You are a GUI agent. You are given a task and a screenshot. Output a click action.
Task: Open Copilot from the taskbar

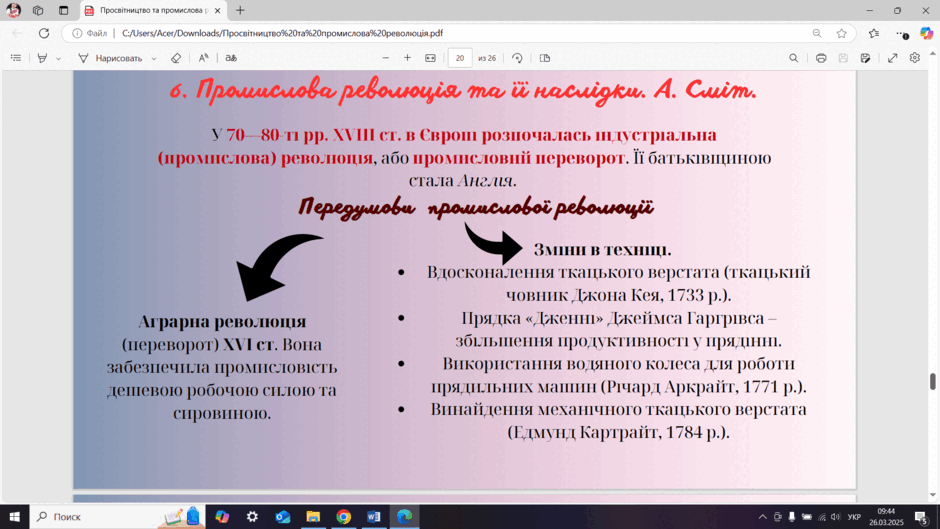tap(222, 516)
